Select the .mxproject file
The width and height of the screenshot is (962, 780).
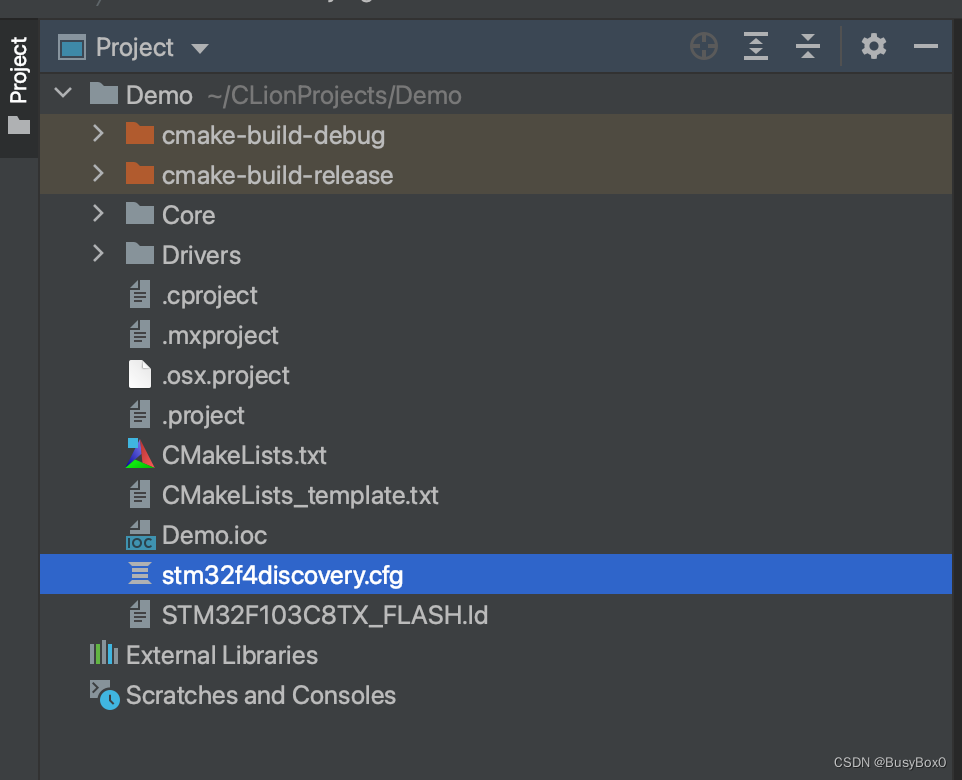496,334
